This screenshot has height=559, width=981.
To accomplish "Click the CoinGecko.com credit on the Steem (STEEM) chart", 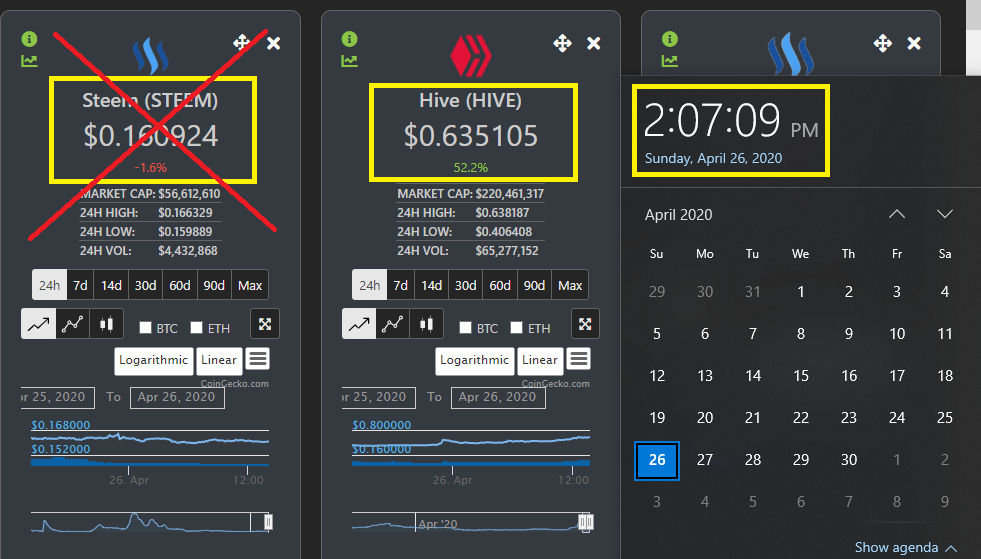I will (235, 384).
